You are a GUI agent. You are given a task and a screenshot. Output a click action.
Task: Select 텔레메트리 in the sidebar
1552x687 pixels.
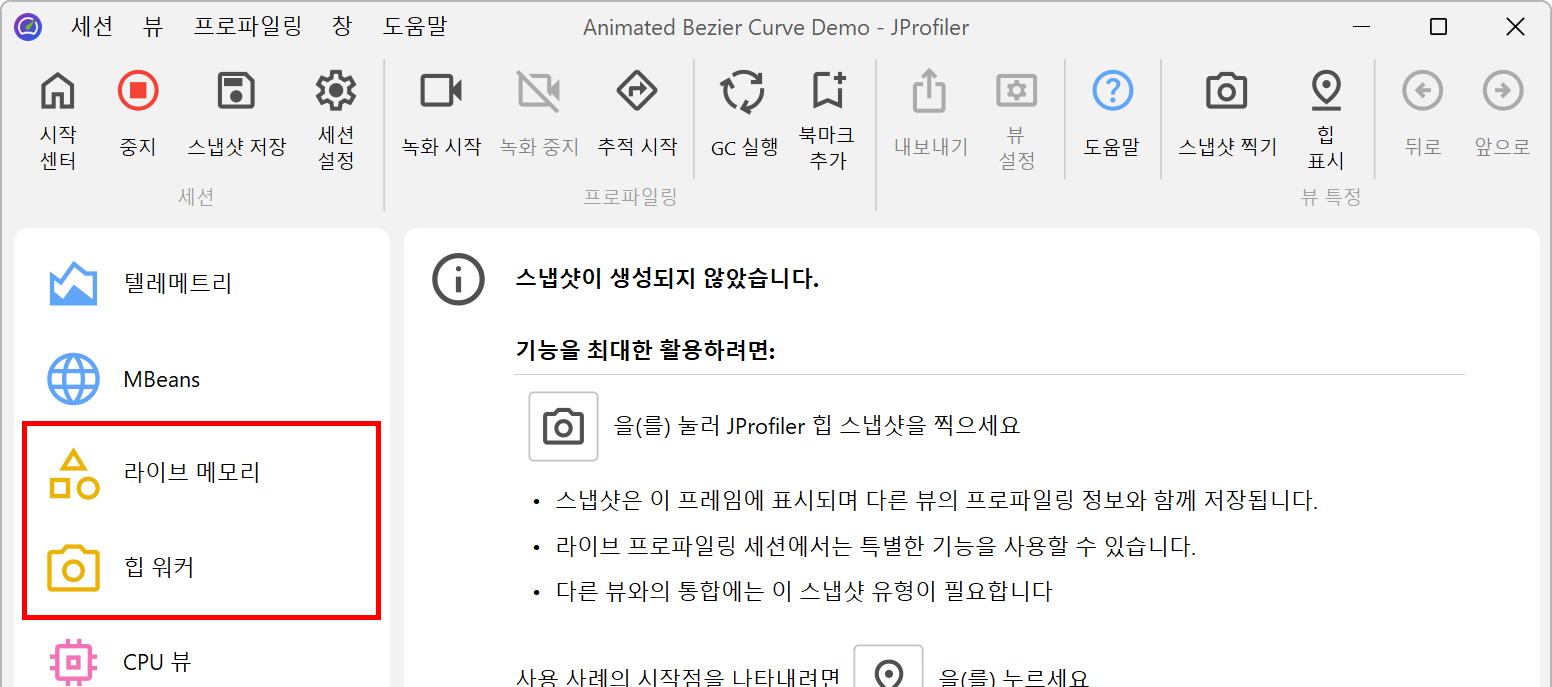201,283
